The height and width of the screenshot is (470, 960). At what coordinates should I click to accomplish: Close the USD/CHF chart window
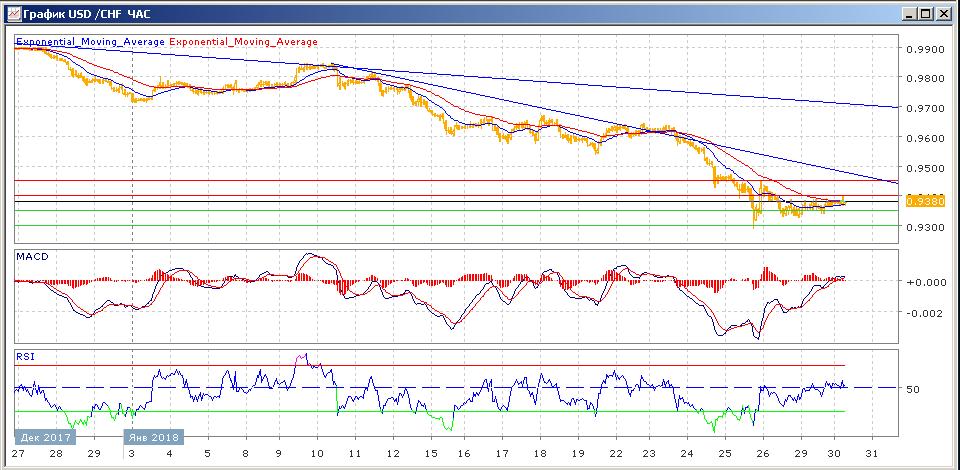tap(942, 13)
